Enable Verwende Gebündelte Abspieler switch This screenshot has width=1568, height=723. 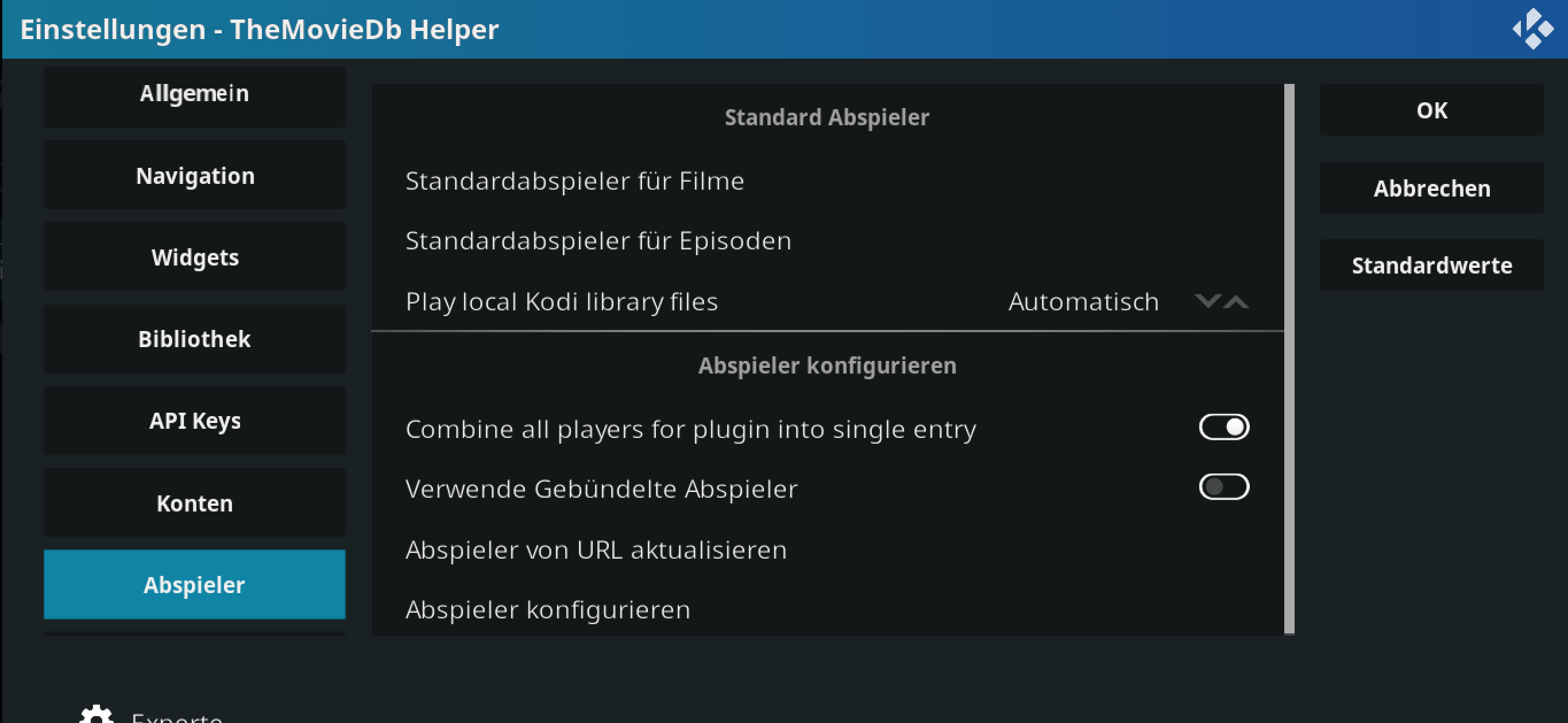pyautogui.click(x=1224, y=487)
